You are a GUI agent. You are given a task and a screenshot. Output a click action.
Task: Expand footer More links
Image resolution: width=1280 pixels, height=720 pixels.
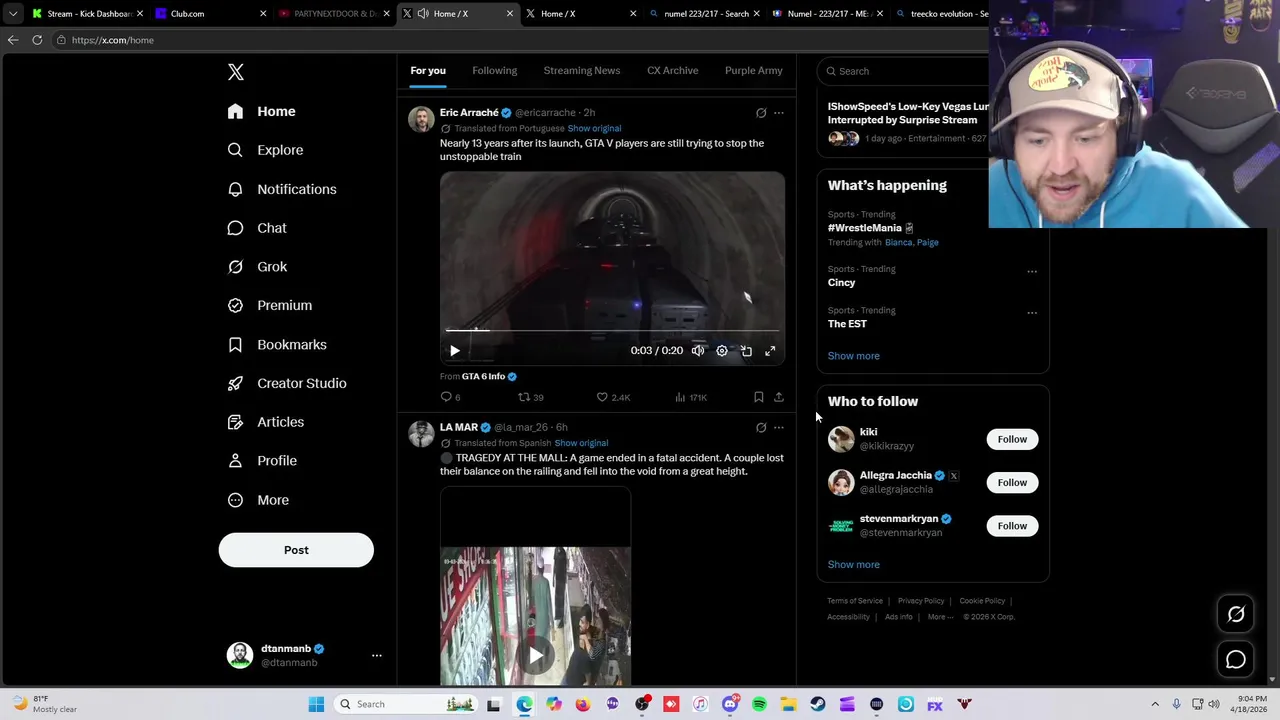pyautogui.click(x=939, y=617)
